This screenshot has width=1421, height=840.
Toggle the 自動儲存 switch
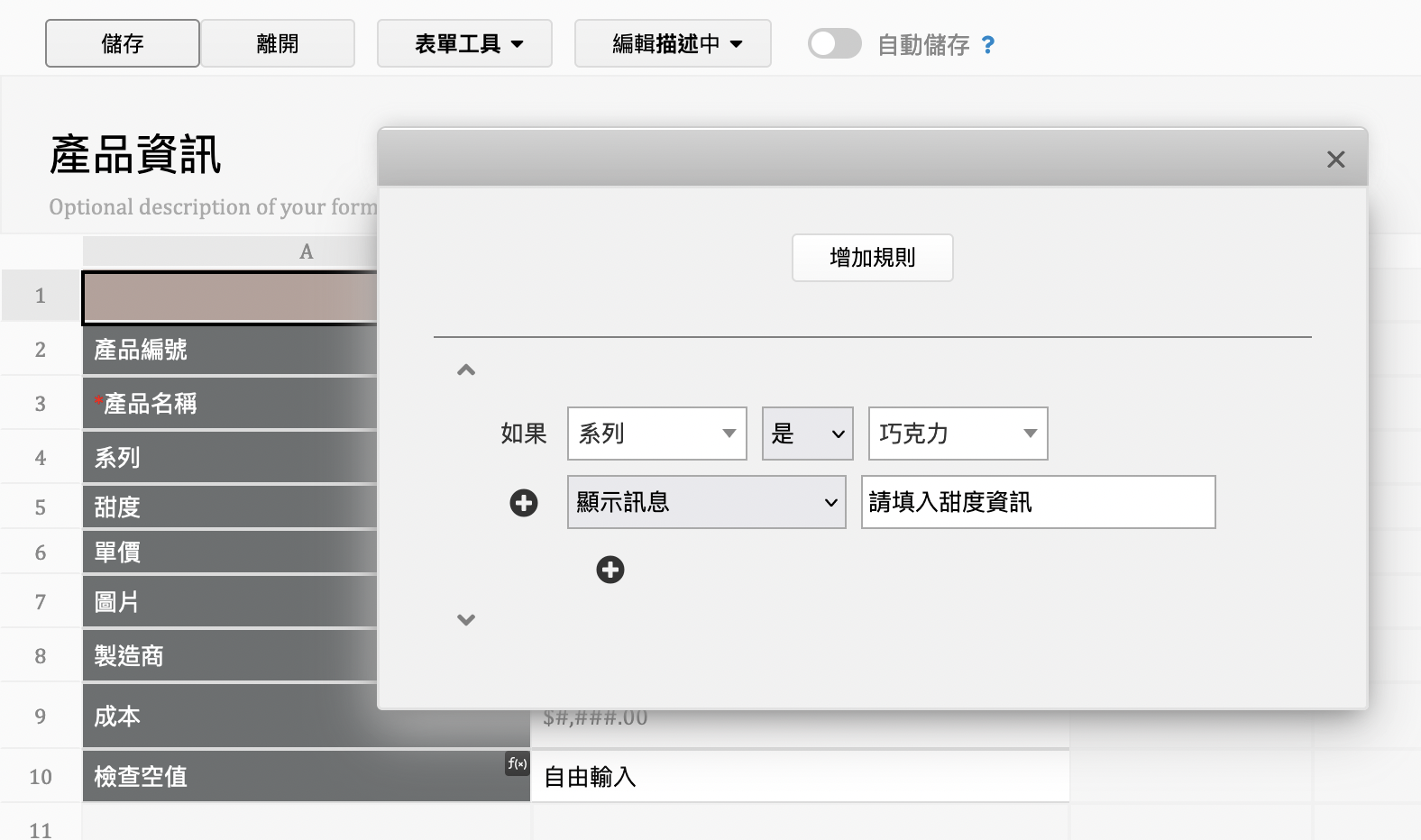pos(834,43)
